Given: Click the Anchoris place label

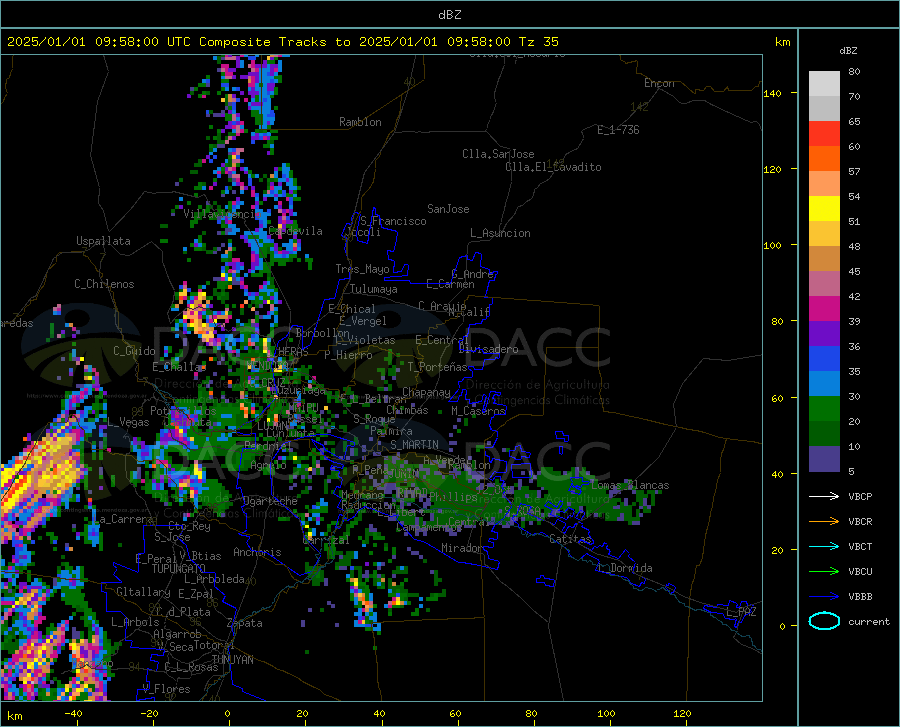Looking at the screenshot, I should (x=257, y=552).
